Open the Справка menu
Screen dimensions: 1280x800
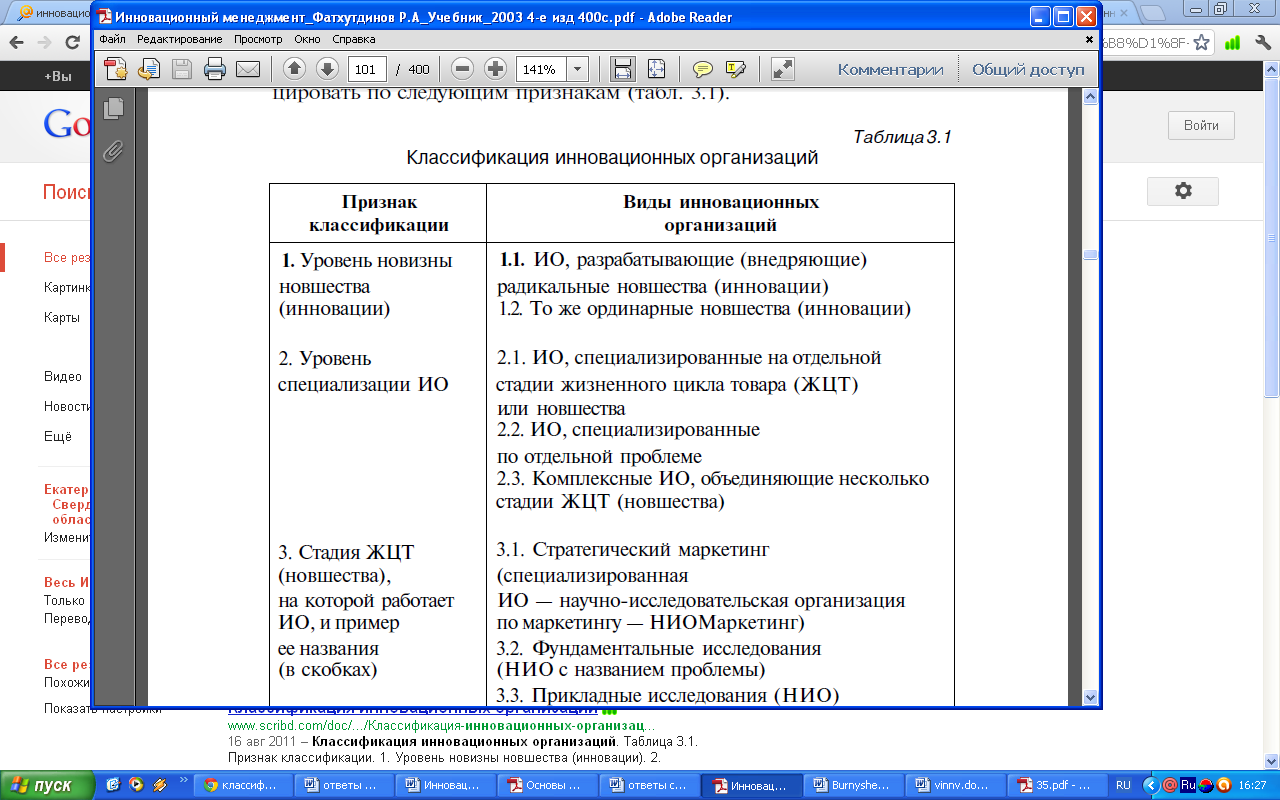[354, 39]
